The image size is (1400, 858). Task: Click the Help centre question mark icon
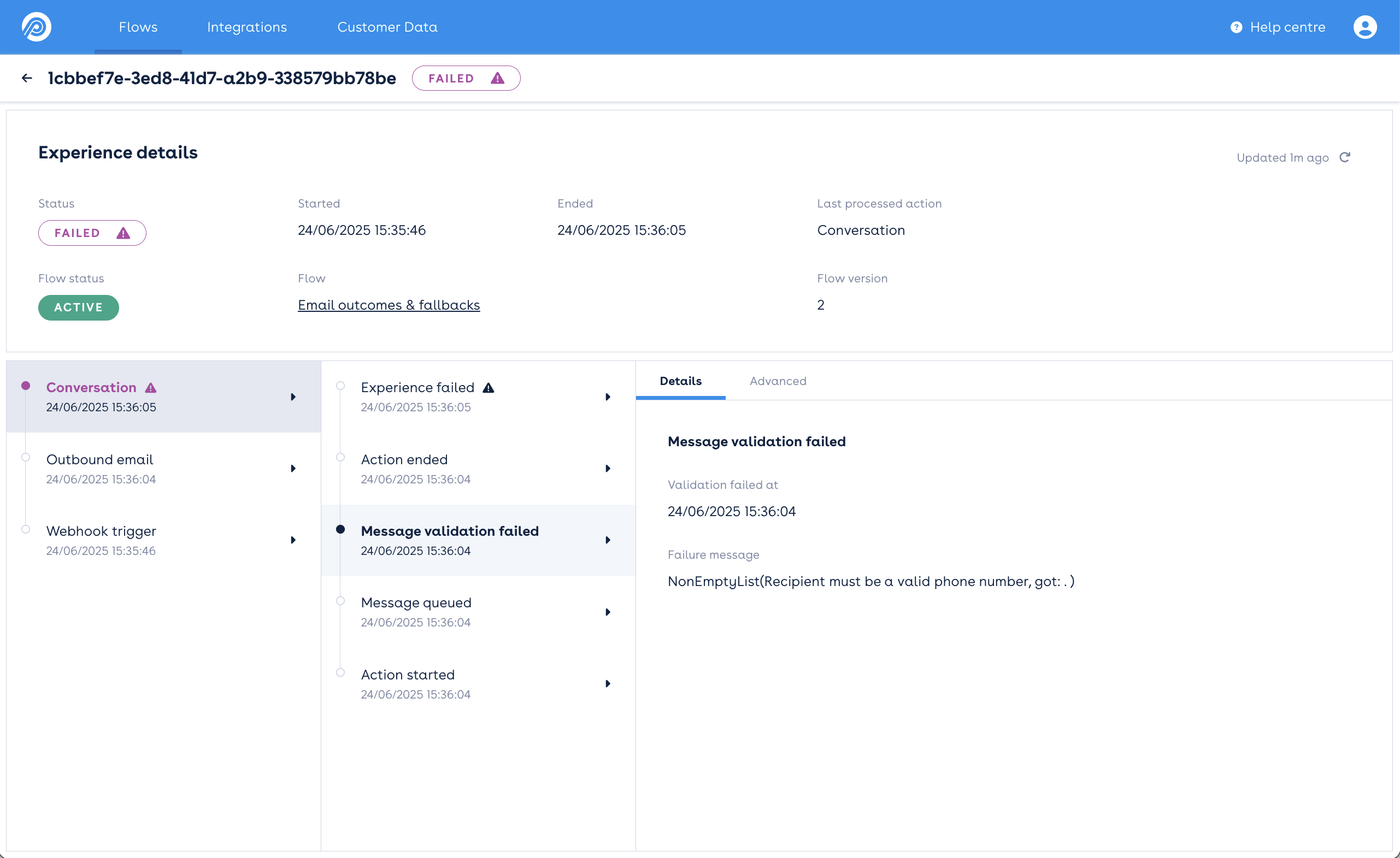1236,27
